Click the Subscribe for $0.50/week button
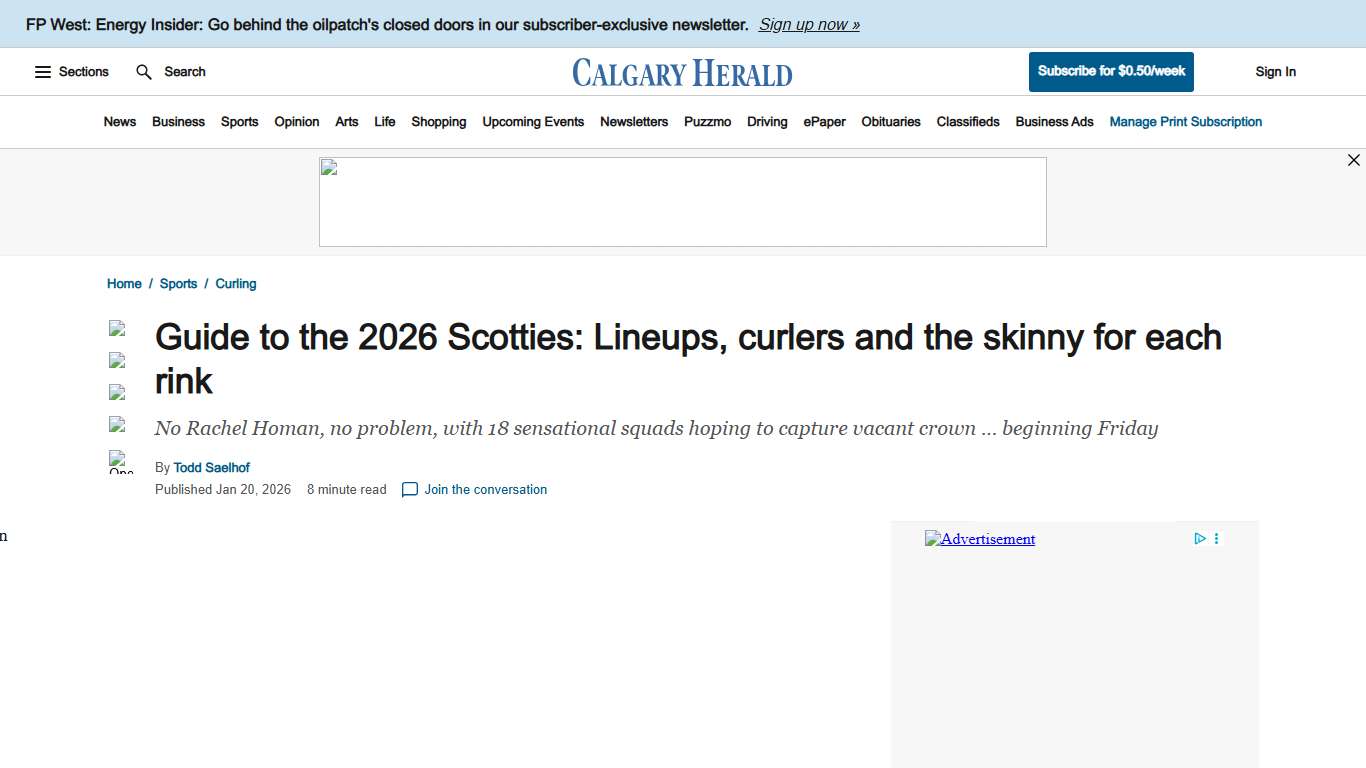Screen dimensions: 1366x768 point(1110,71)
